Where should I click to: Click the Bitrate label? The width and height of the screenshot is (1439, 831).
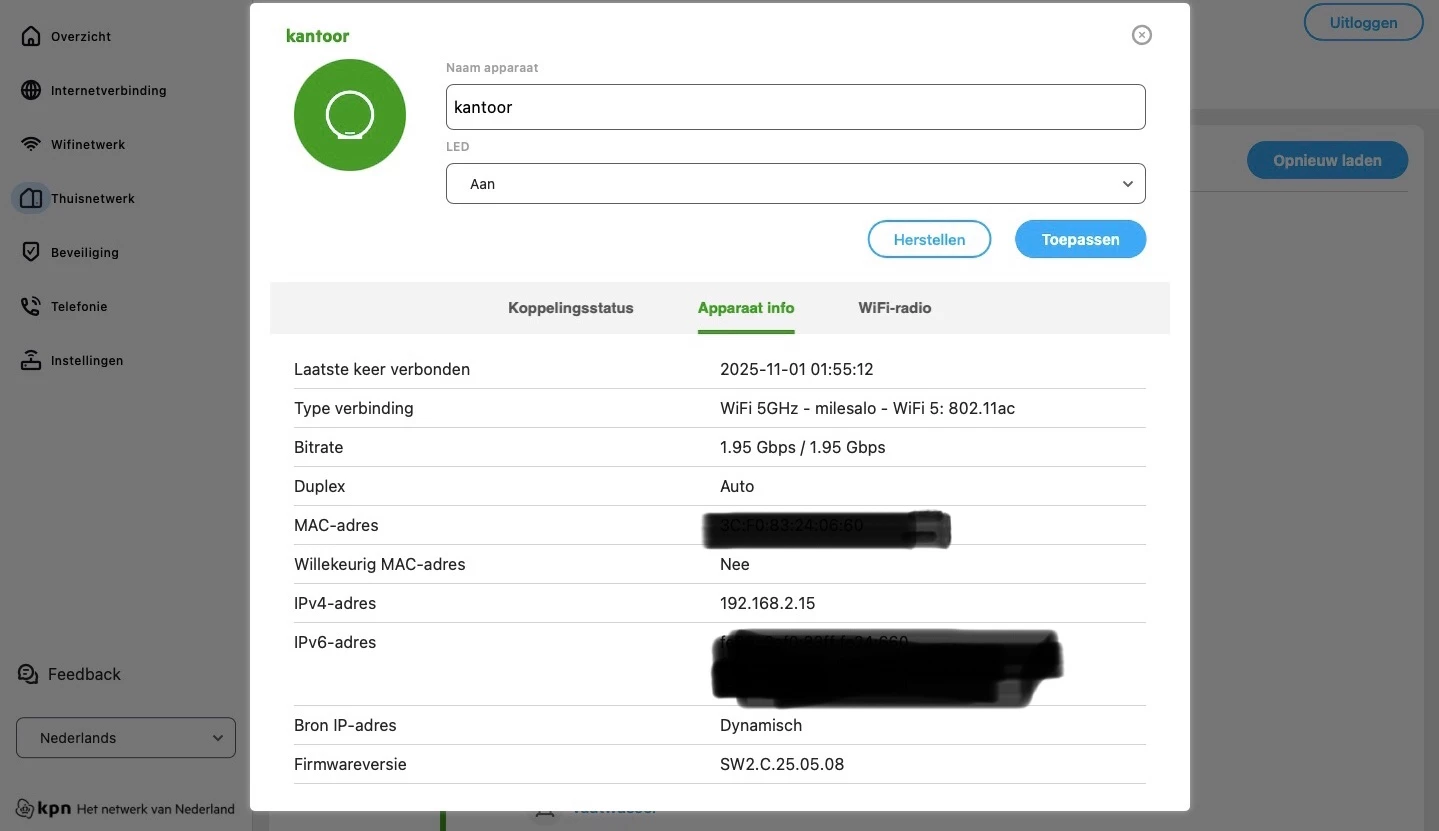coord(319,447)
